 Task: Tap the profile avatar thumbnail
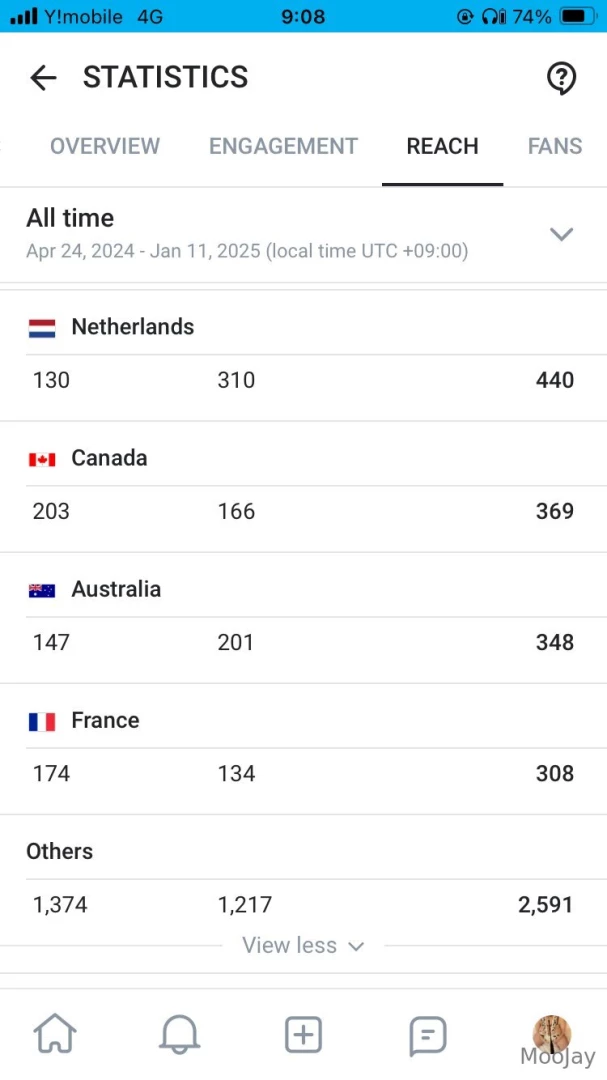click(x=551, y=1033)
